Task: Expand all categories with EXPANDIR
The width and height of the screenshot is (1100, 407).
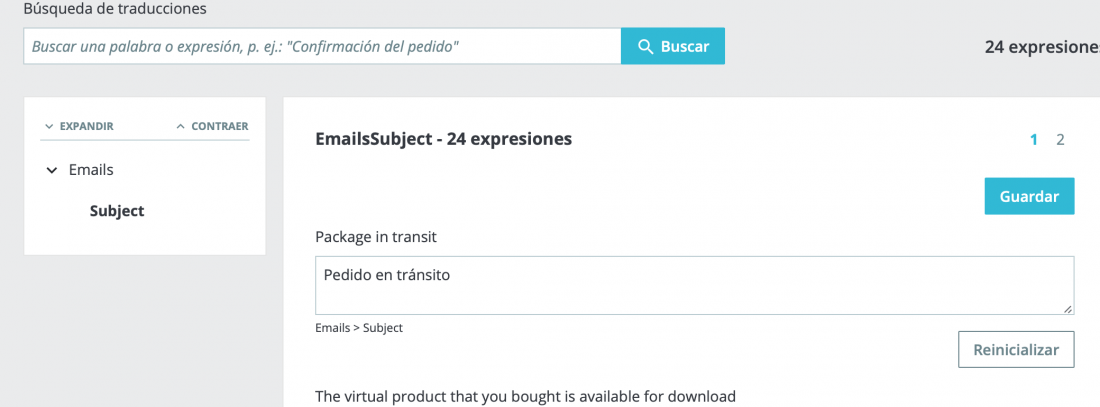Action: (79, 127)
